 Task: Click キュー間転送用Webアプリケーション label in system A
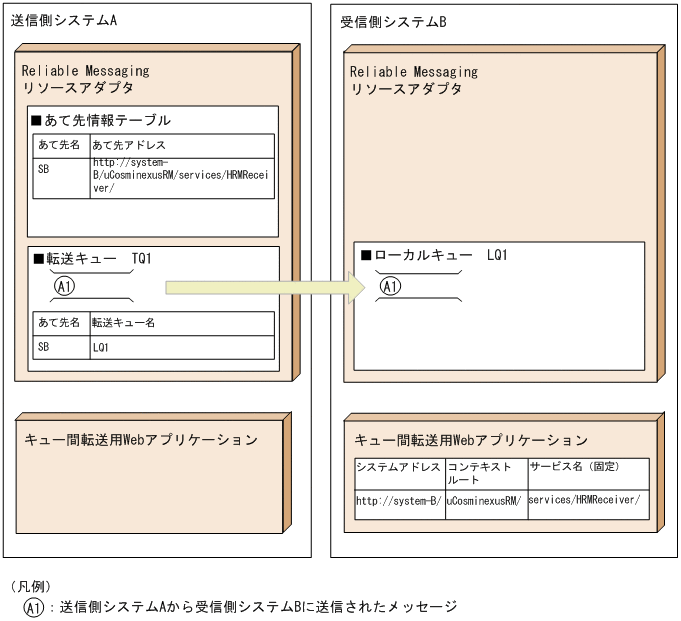click(x=141, y=440)
